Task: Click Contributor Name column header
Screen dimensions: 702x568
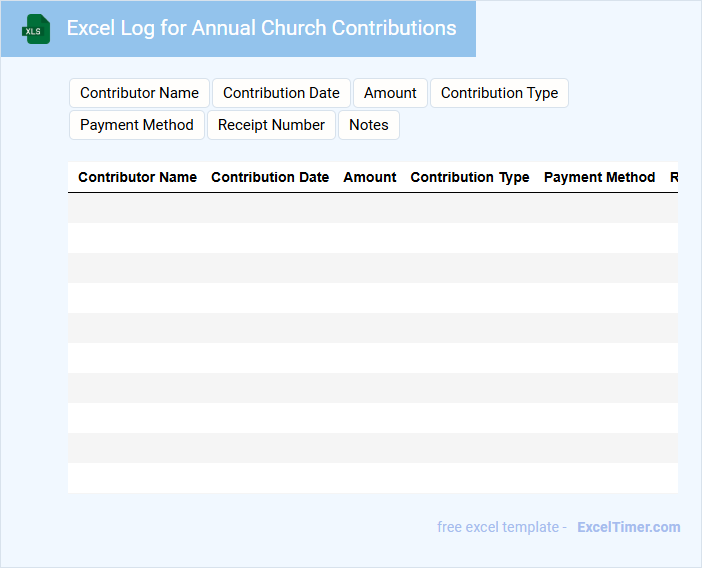Action: tap(137, 177)
